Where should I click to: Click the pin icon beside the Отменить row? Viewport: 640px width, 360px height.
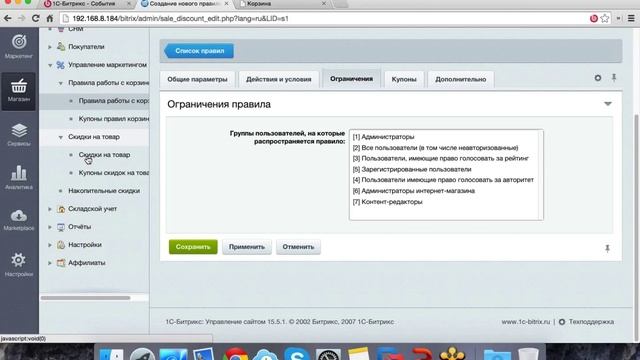[607, 248]
